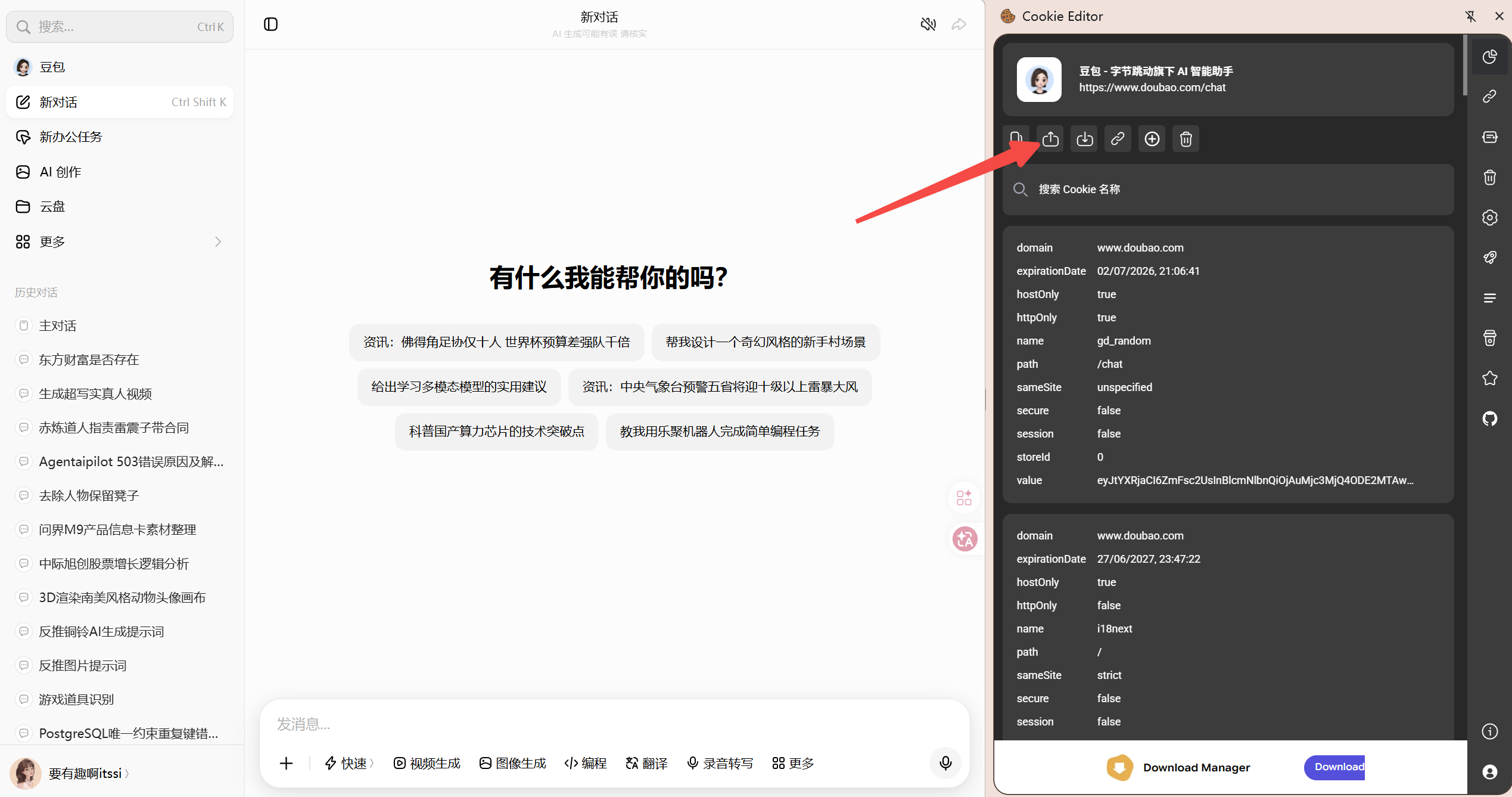
Task: Expand the 更多 item in left sidebar
Action: click(120, 241)
